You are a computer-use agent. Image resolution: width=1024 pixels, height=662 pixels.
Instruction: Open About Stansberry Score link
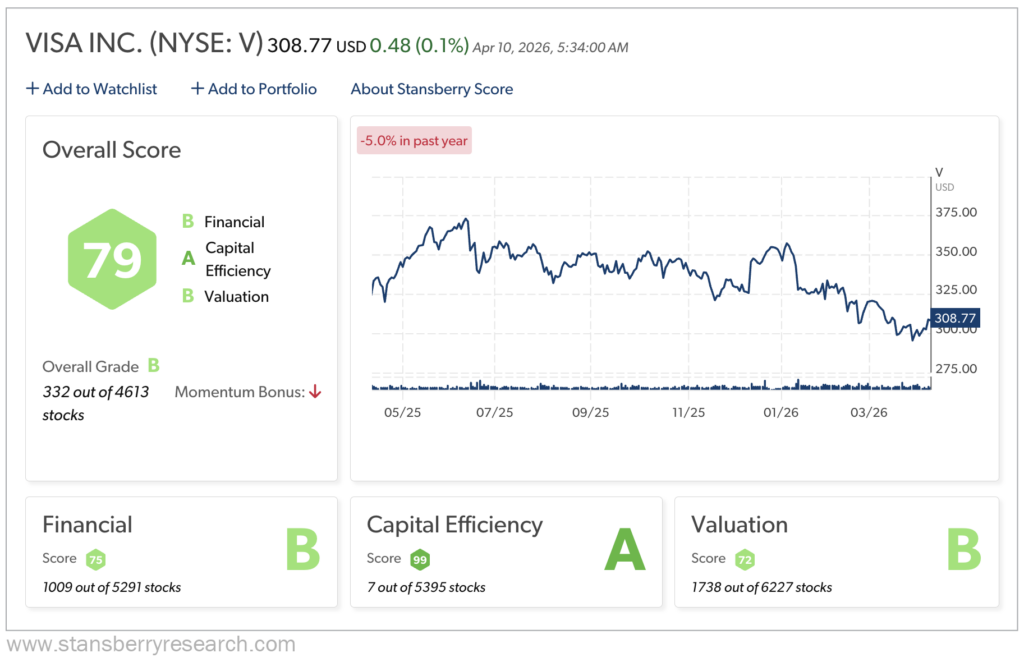click(x=431, y=89)
